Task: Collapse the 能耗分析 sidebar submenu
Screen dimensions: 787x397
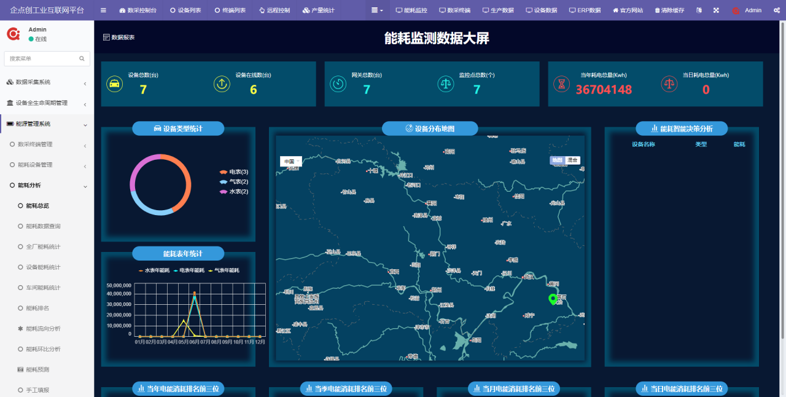Action: (x=48, y=186)
